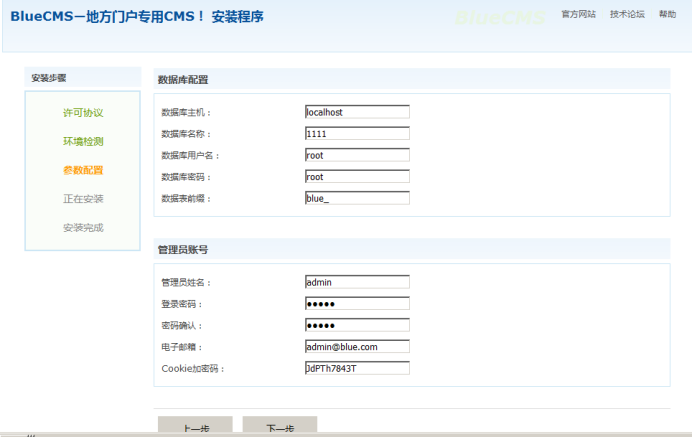Focus the 数据库主机 field containing localhost
This screenshot has height=438, width=693.
[357, 112]
